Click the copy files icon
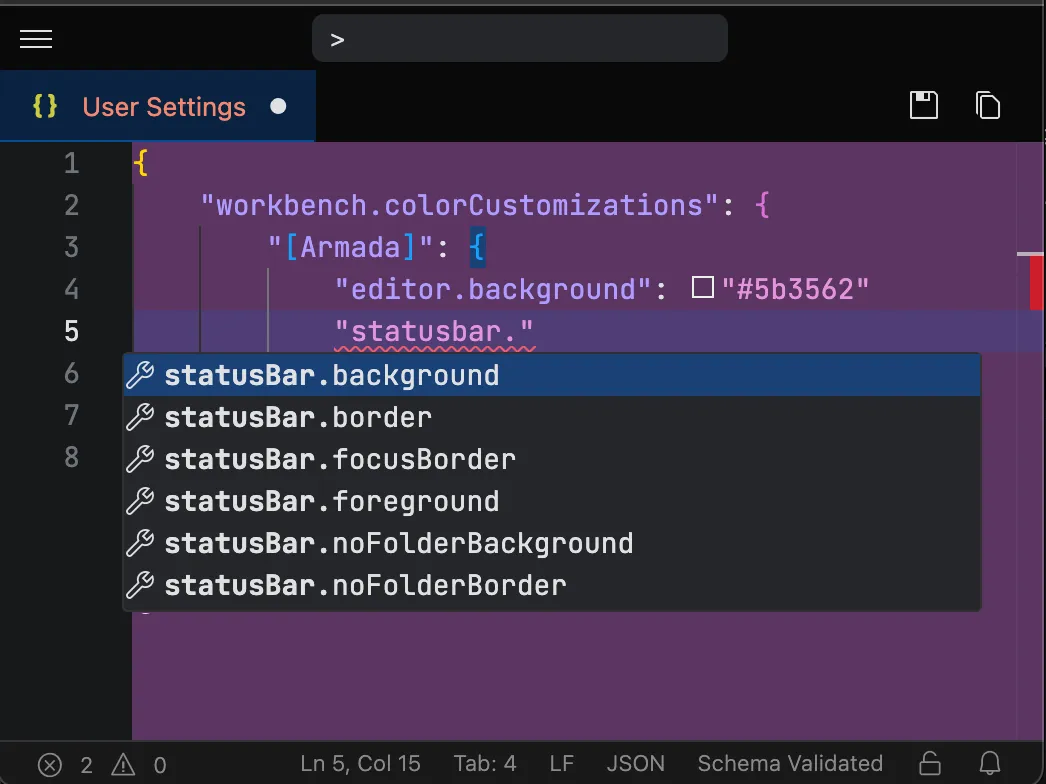This screenshot has height=784, width=1046. 987,105
